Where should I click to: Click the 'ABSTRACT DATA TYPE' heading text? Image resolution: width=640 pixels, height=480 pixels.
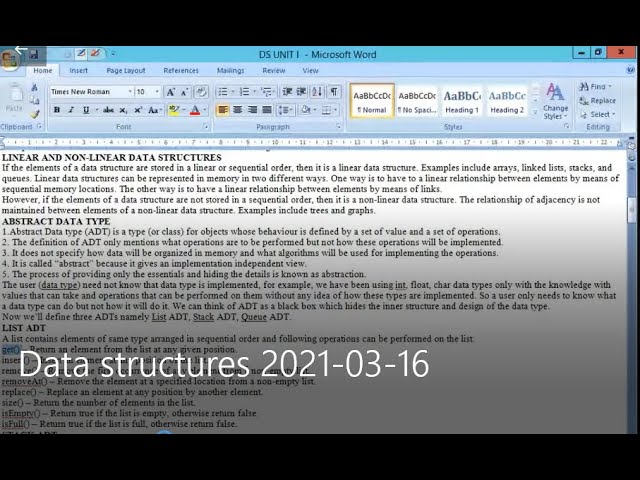(x=56, y=221)
